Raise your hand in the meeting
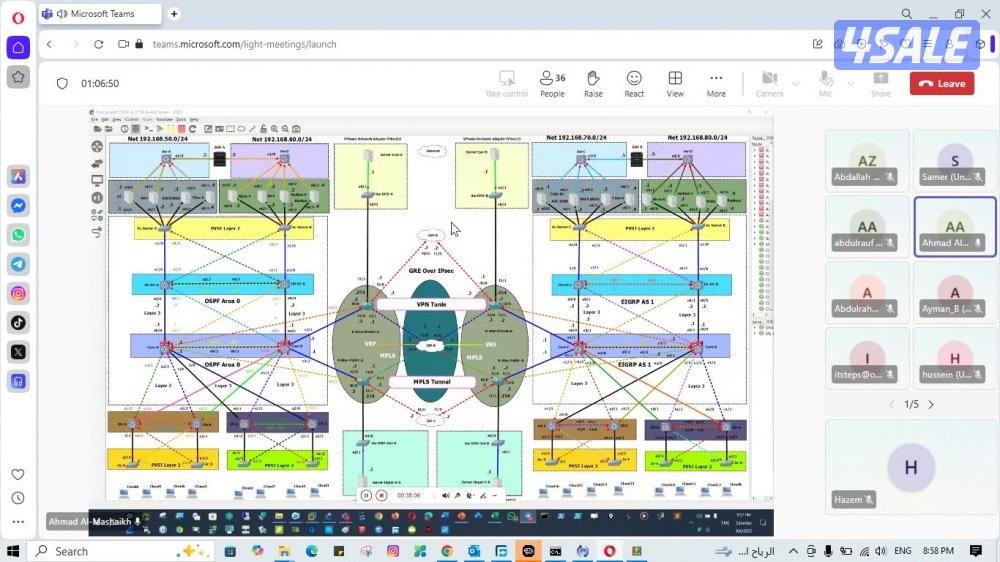 click(x=593, y=83)
